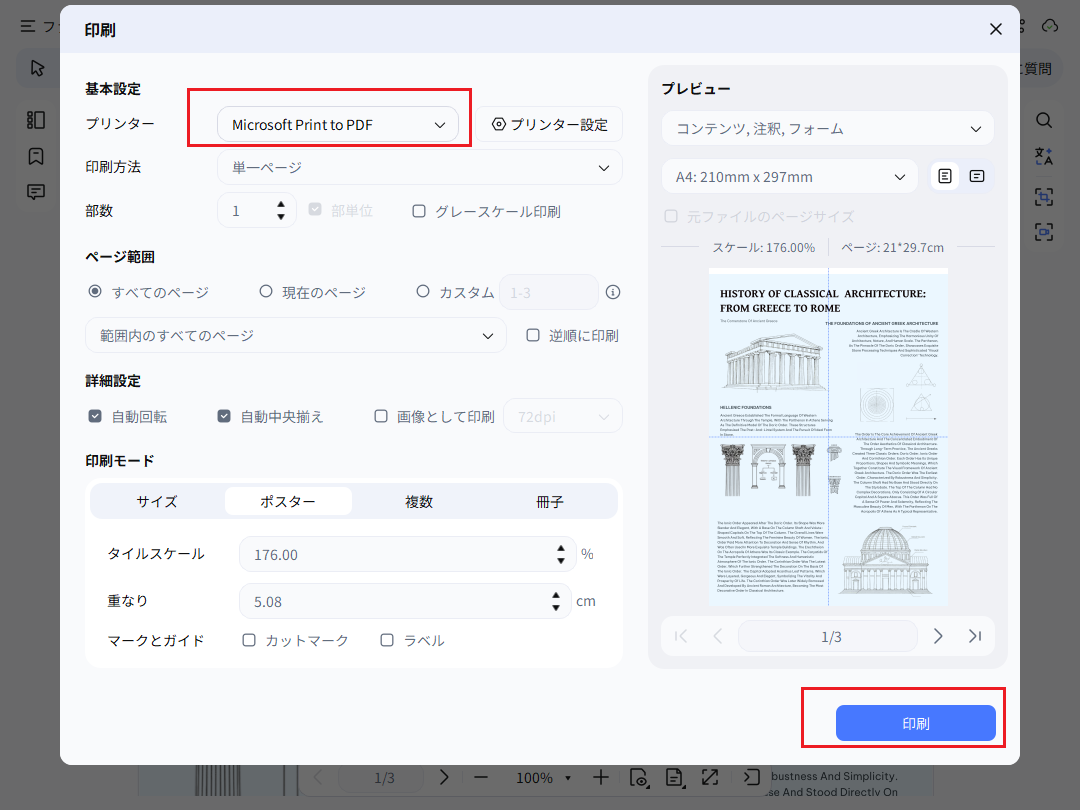Jump to last preview page
Screen dimensions: 1080x810
pos(975,636)
